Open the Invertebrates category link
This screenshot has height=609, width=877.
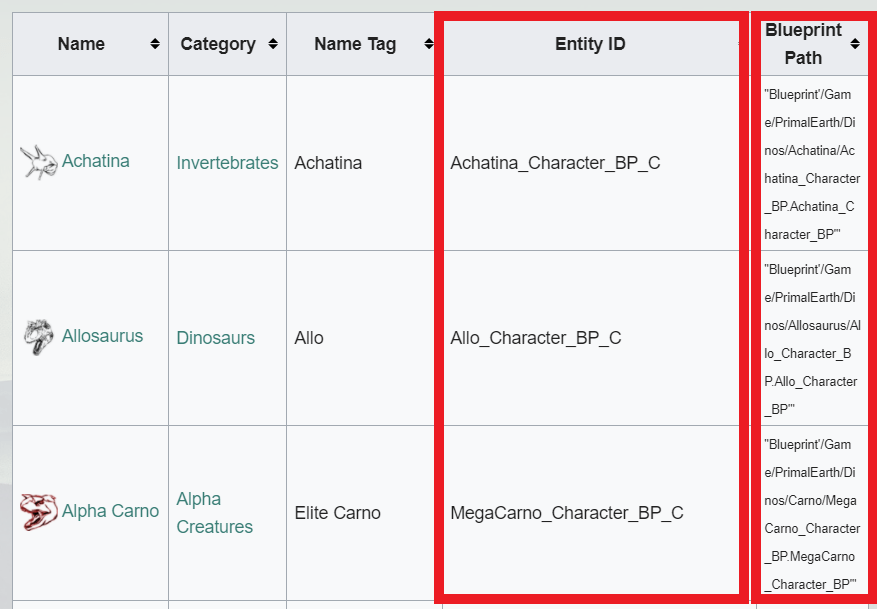click(x=227, y=163)
